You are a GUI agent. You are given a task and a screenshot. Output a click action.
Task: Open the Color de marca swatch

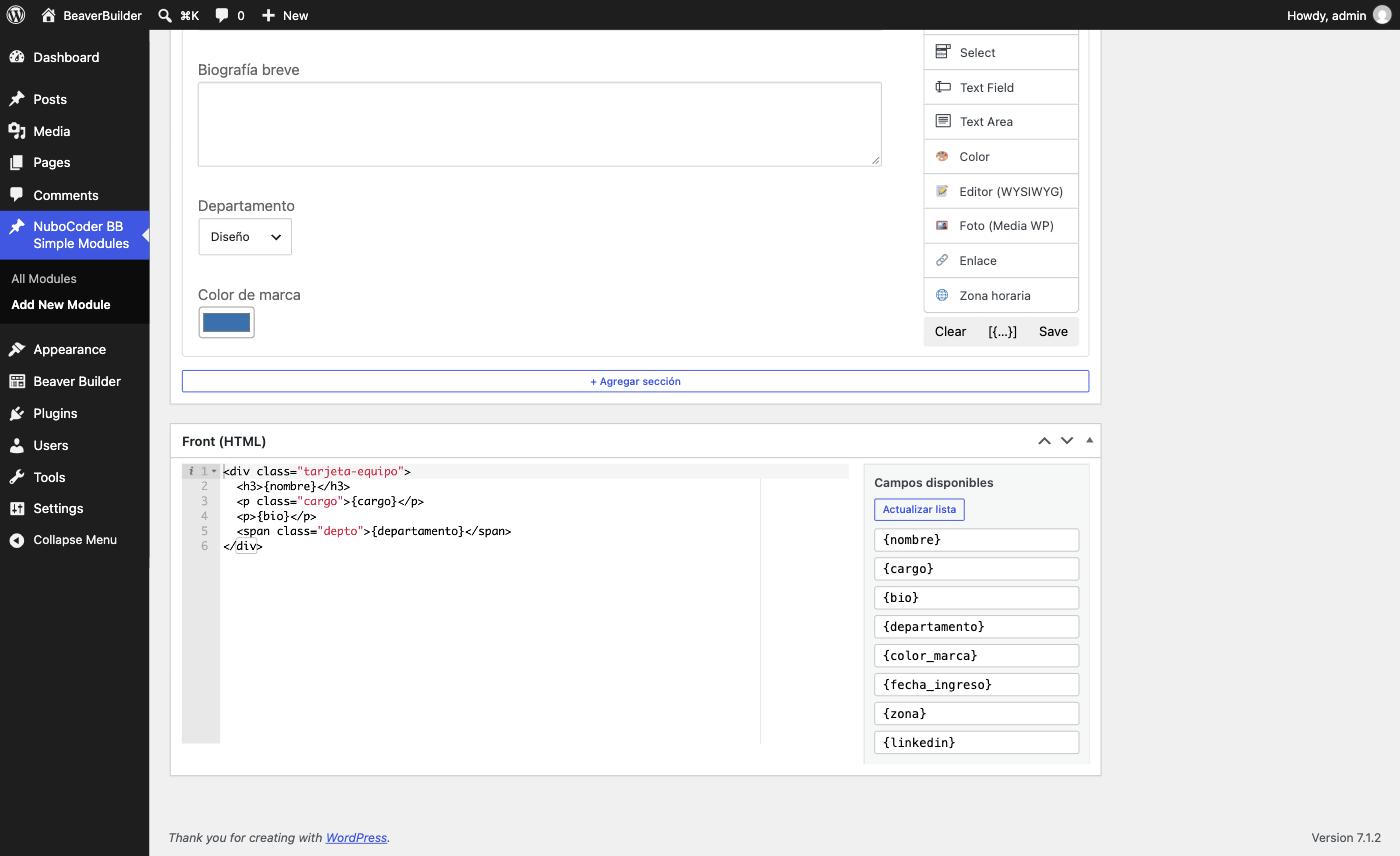click(x=226, y=322)
